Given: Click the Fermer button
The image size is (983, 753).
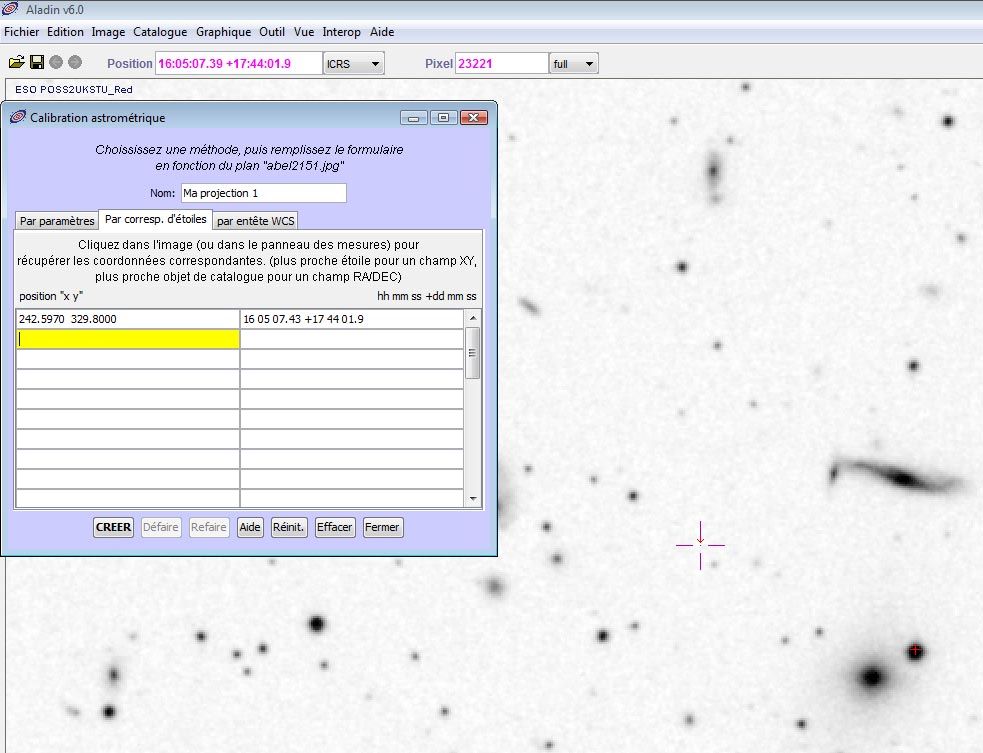Looking at the screenshot, I should (382, 527).
